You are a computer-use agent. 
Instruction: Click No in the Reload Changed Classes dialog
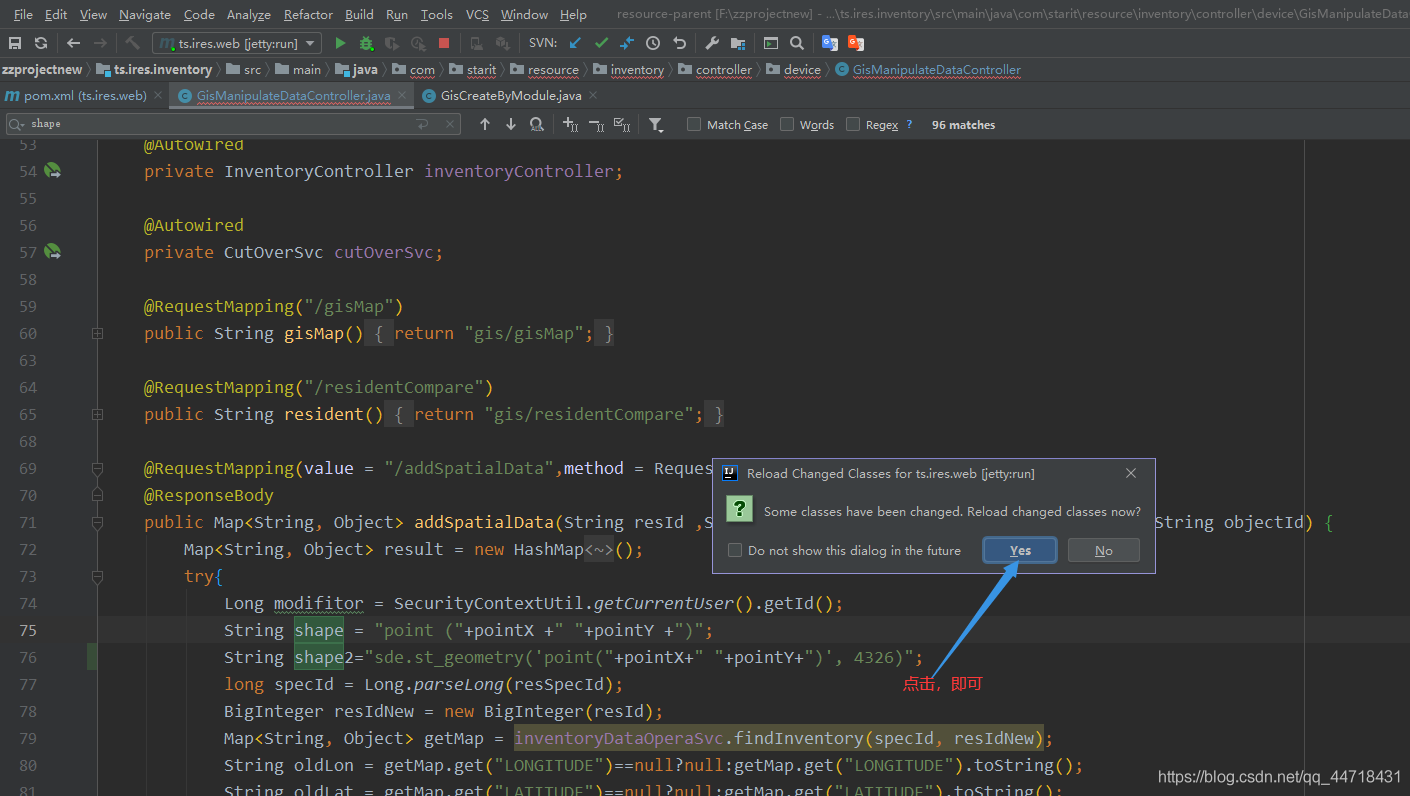(1104, 550)
